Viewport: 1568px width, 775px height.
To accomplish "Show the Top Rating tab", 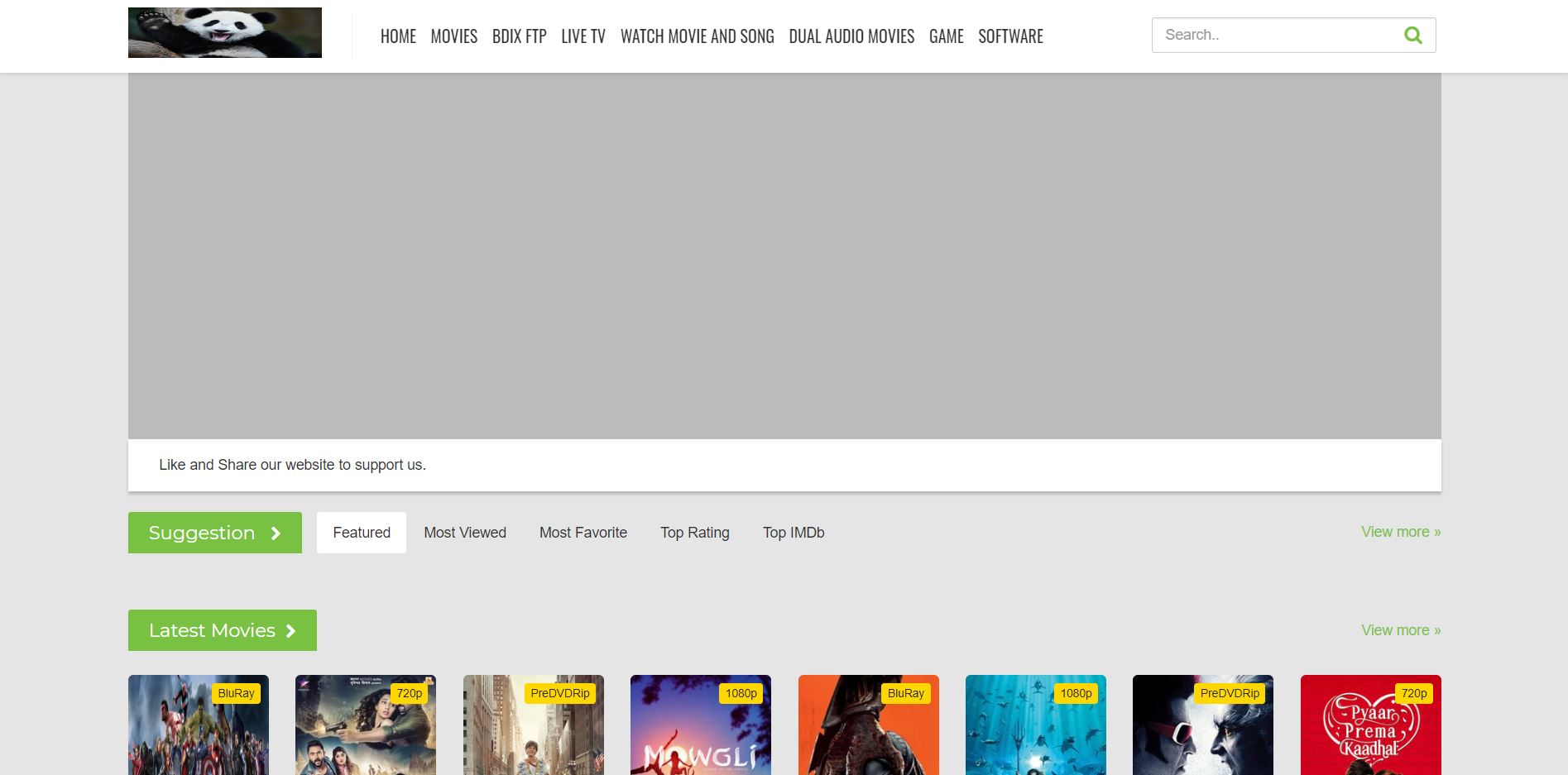I will [695, 533].
